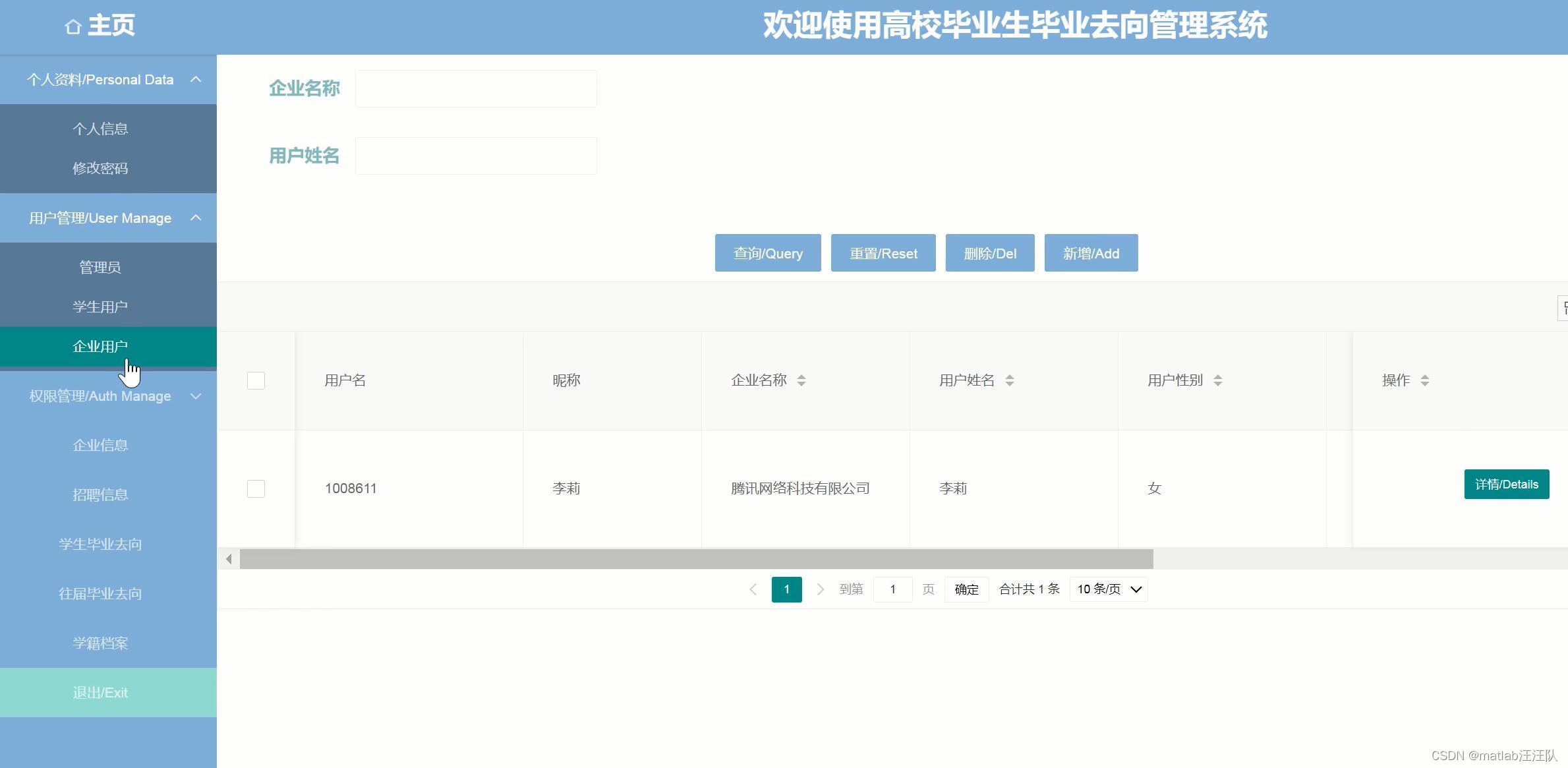This screenshot has height=768, width=1568.
Task: Click column filter icon at table right edge
Action: pyautogui.click(x=1563, y=308)
